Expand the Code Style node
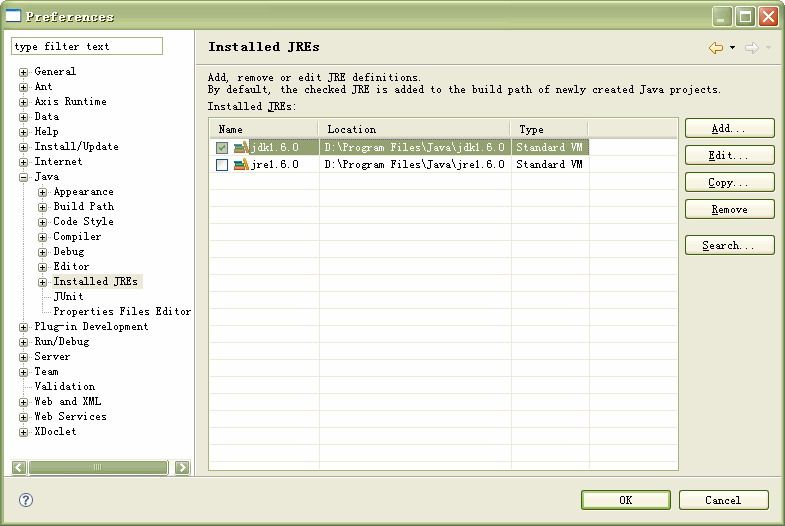785x526 pixels. [43, 222]
